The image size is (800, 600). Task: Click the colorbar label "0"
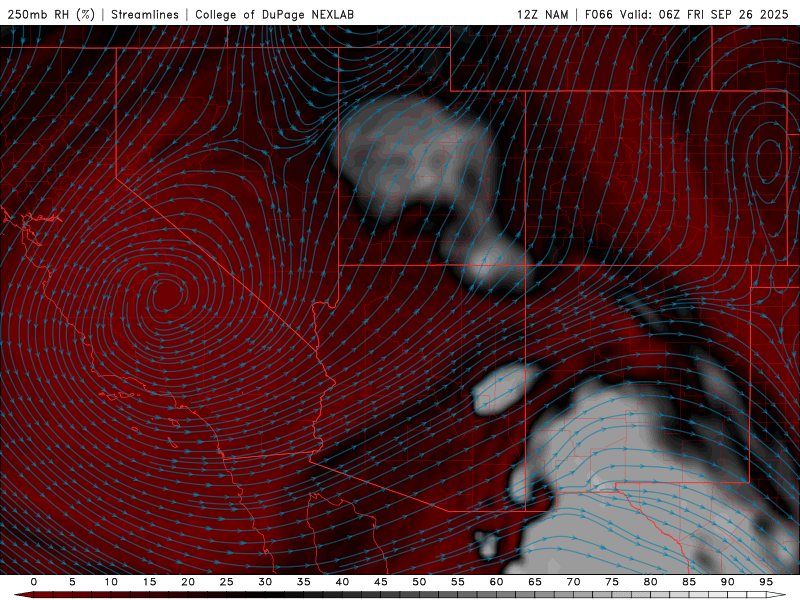click(x=34, y=582)
